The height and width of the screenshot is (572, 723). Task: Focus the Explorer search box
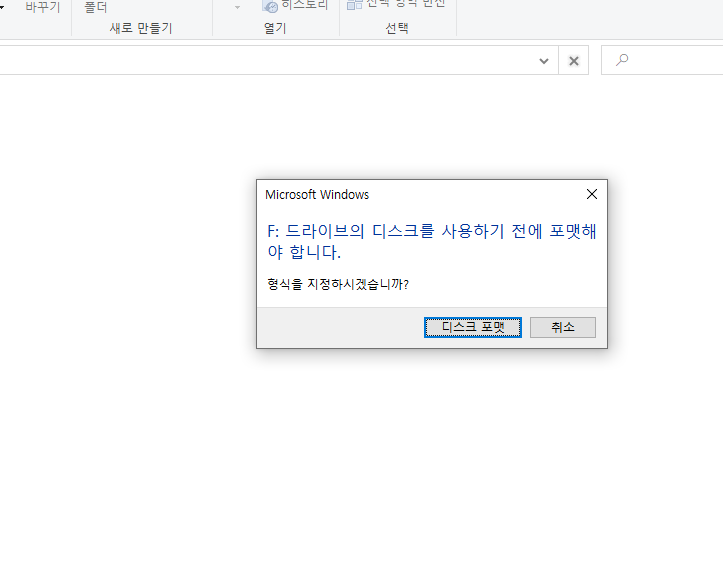click(x=662, y=60)
